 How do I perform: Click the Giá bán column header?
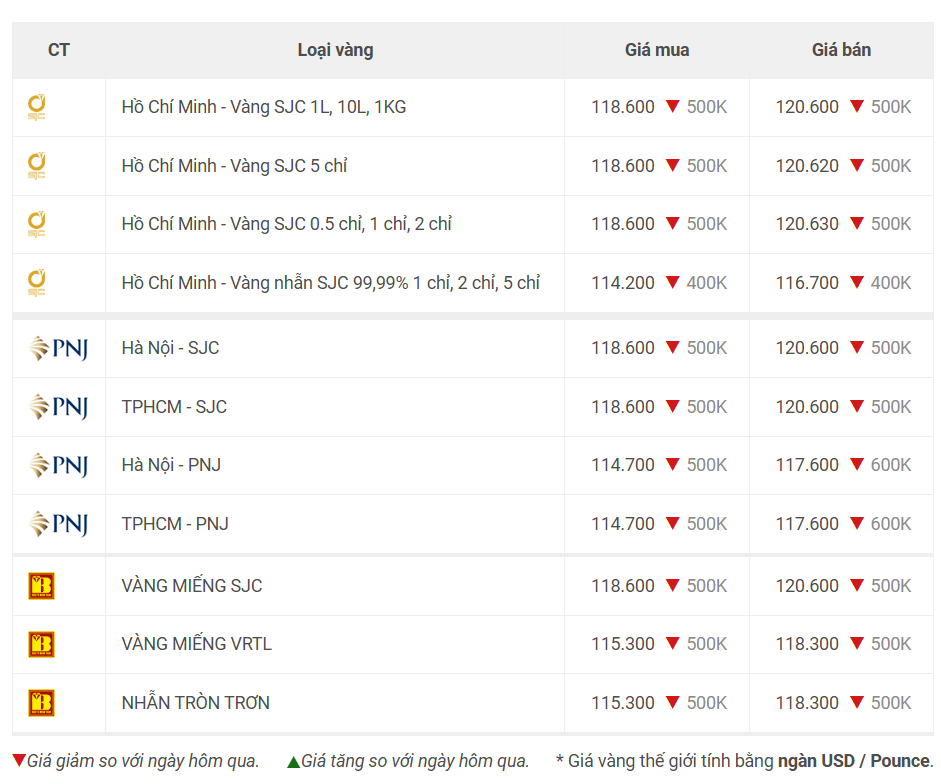coord(841,50)
